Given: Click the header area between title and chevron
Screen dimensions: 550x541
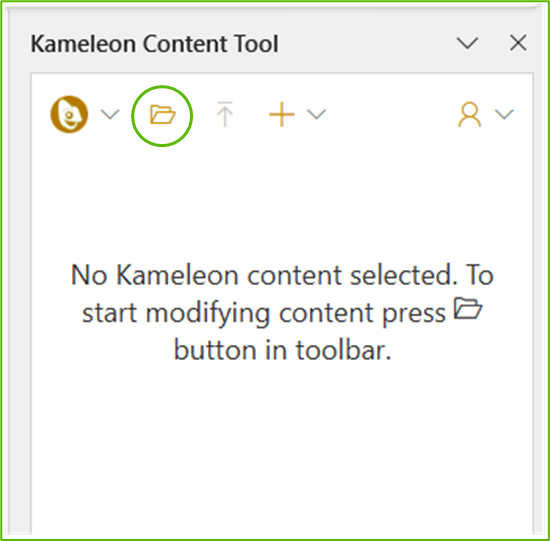Looking at the screenshot, I should tap(367, 44).
